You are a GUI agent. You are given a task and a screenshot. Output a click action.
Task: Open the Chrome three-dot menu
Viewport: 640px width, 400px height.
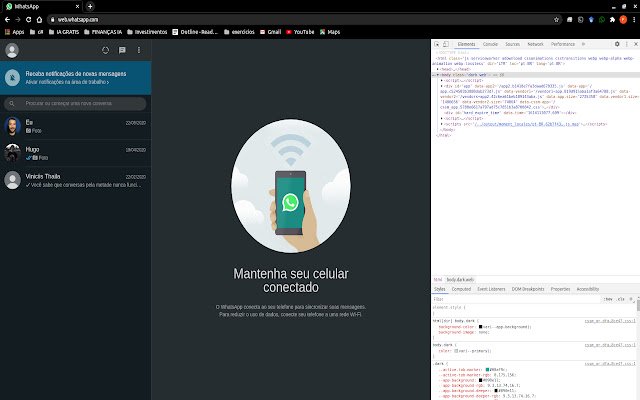[x=634, y=20]
